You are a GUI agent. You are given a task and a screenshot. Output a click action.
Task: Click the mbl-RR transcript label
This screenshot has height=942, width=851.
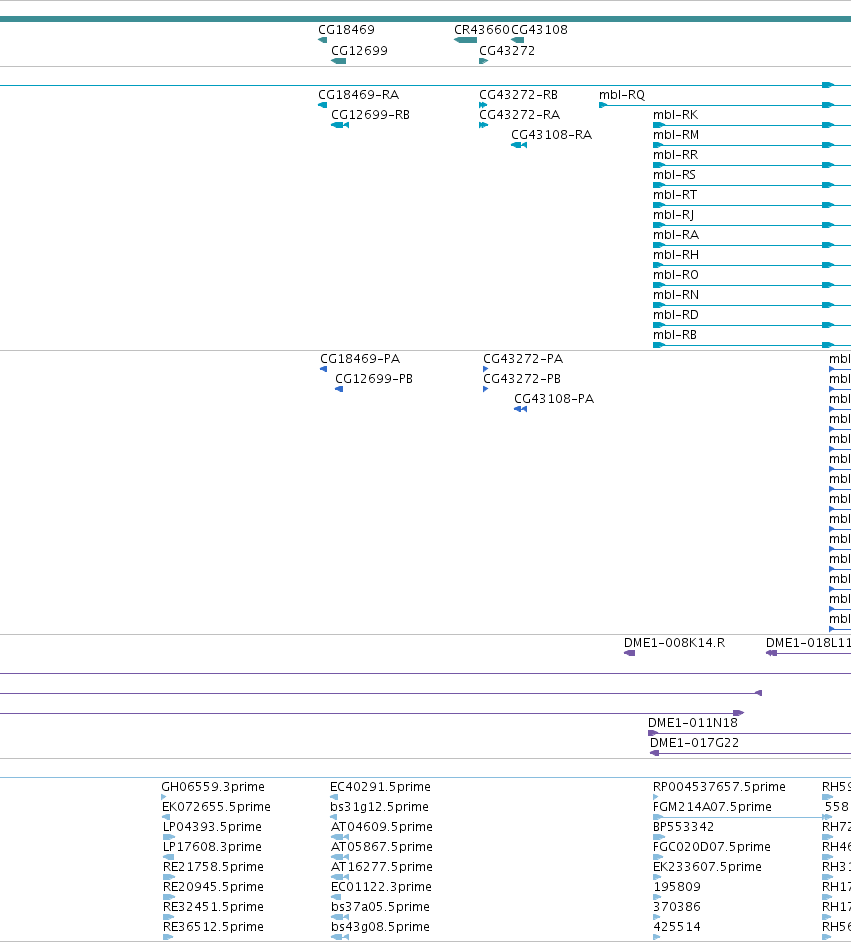(676, 155)
